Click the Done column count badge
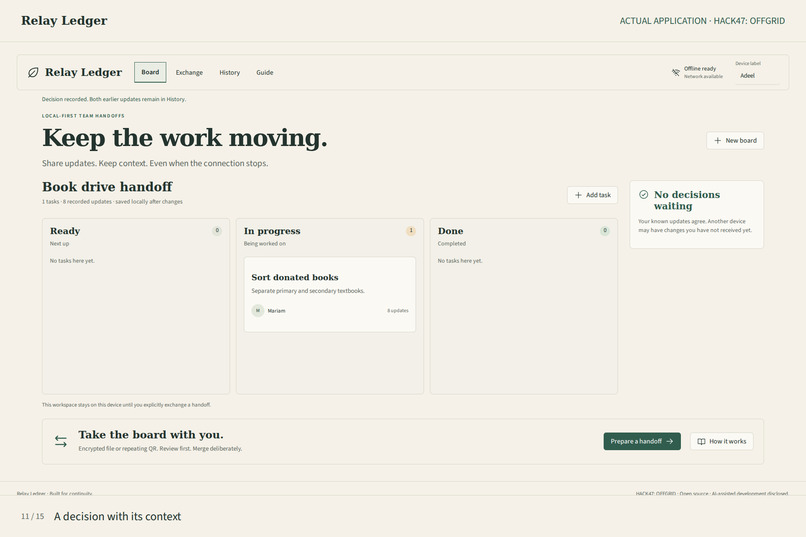The width and height of the screenshot is (806, 537). point(605,231)
